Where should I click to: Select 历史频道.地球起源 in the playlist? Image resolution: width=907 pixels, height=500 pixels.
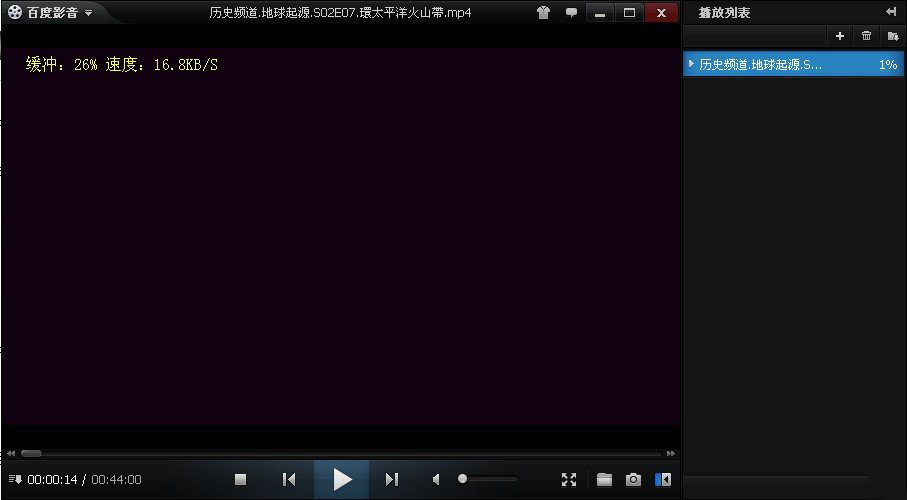pyautogui.click(x=760, y=64)
